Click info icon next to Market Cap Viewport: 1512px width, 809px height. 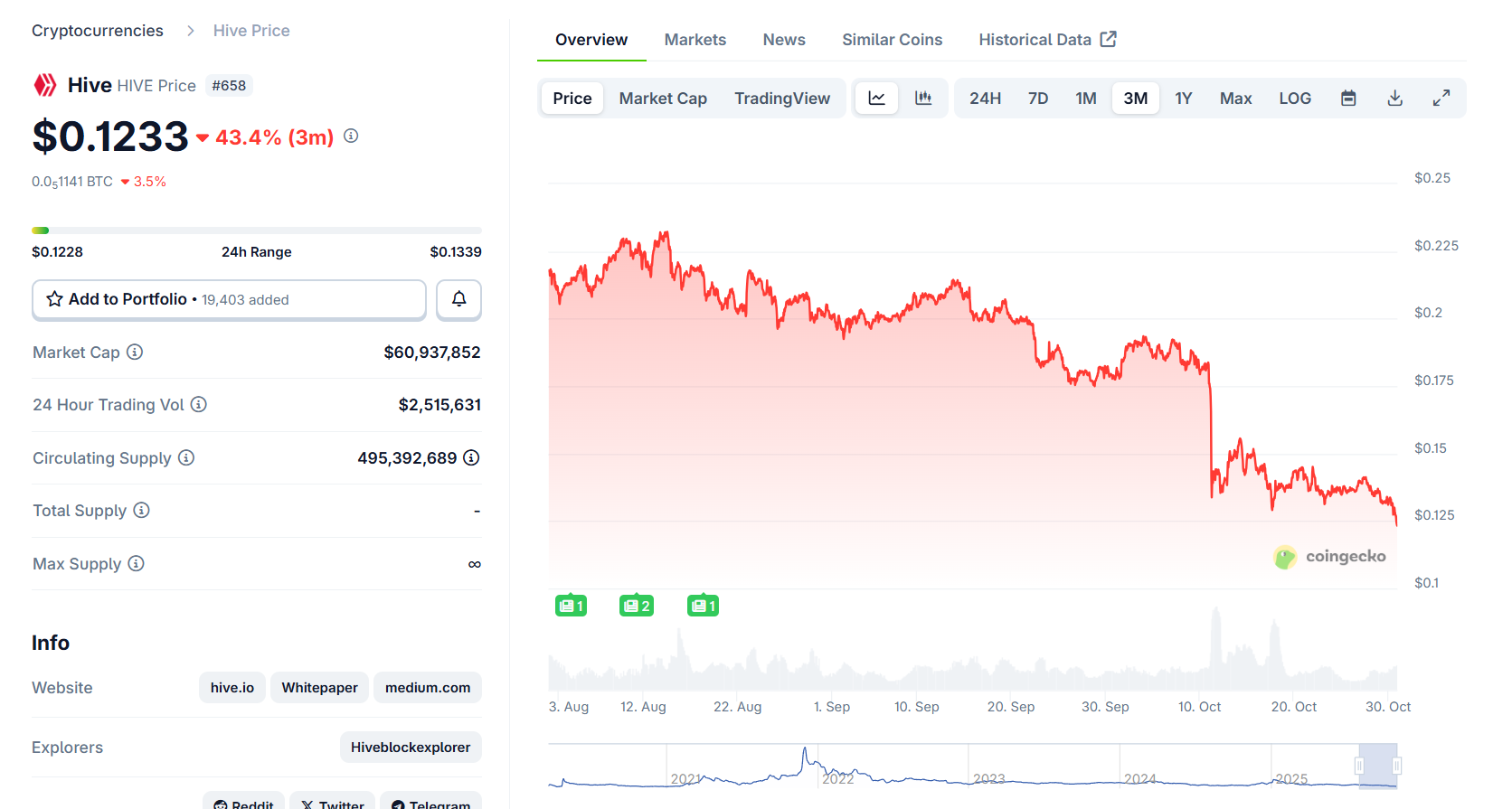(x=135, y=352)
